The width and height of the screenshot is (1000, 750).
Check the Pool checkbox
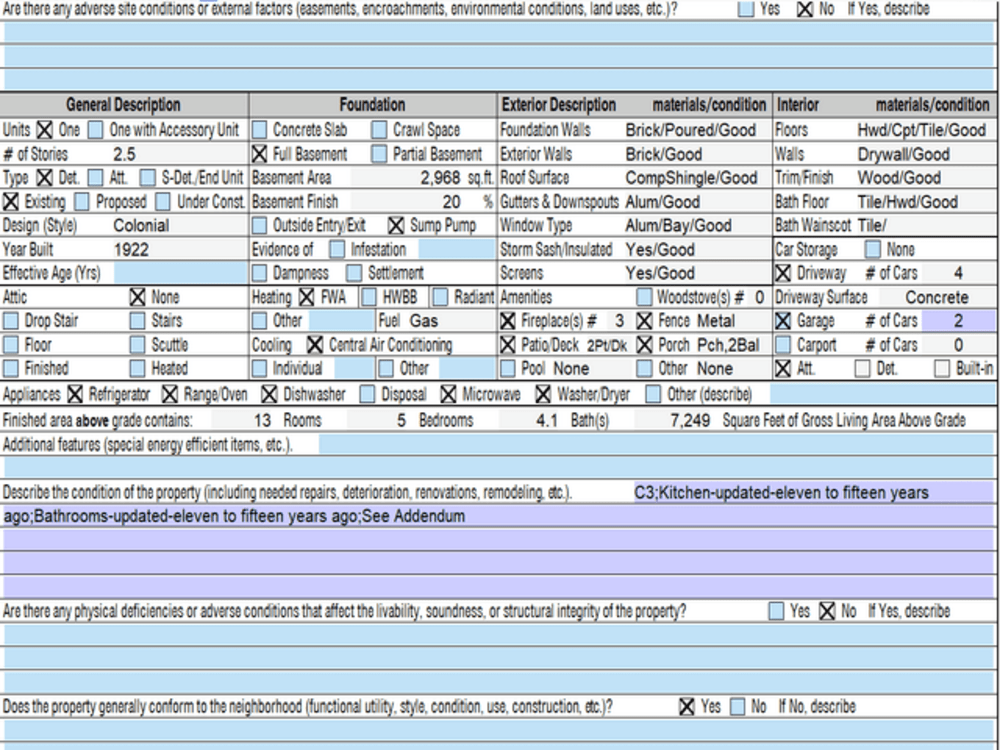click(x=508, y=369)
